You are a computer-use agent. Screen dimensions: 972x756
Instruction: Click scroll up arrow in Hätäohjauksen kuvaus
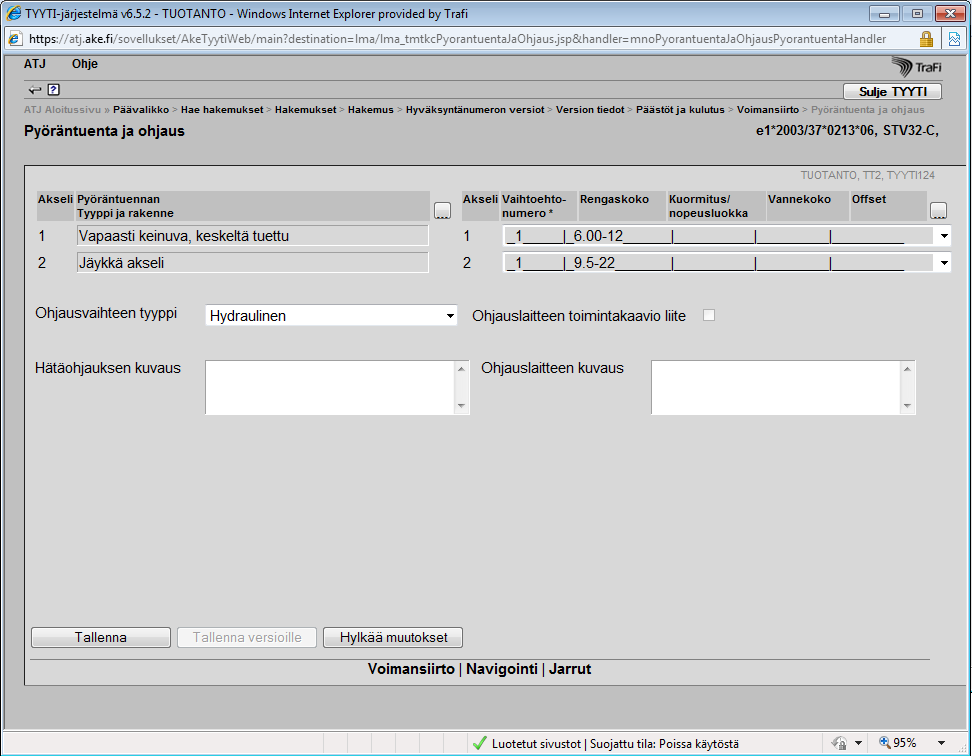(x=461, y=369)
